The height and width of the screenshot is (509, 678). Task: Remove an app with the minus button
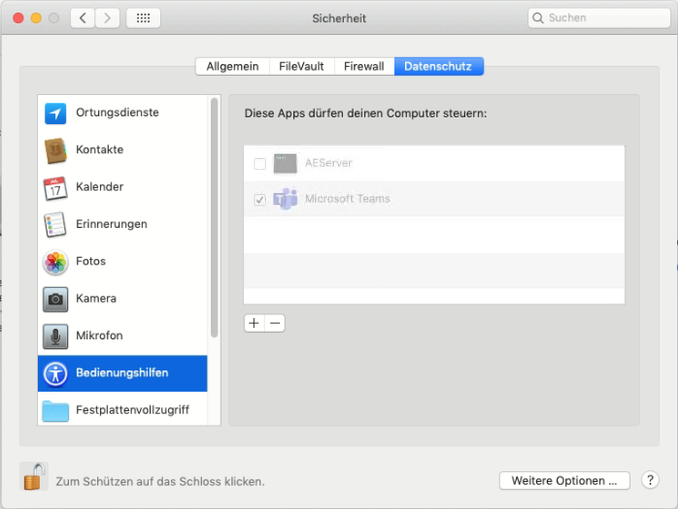point(275,323)
